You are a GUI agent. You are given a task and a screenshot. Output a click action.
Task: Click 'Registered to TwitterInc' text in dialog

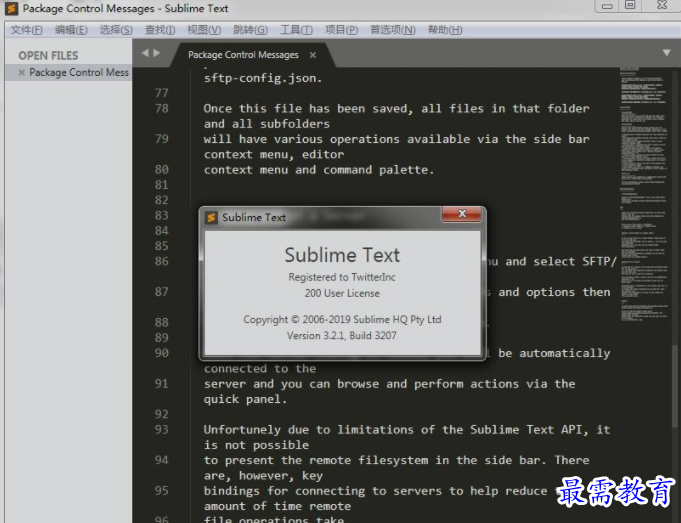click(x=342, y=277)
